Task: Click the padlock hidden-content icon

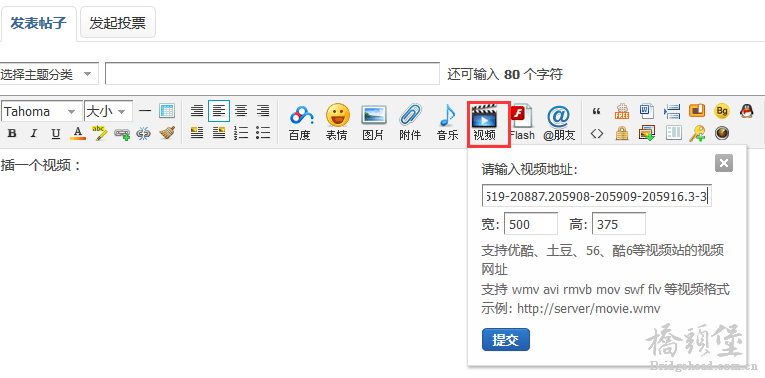Action: [622, 133]
